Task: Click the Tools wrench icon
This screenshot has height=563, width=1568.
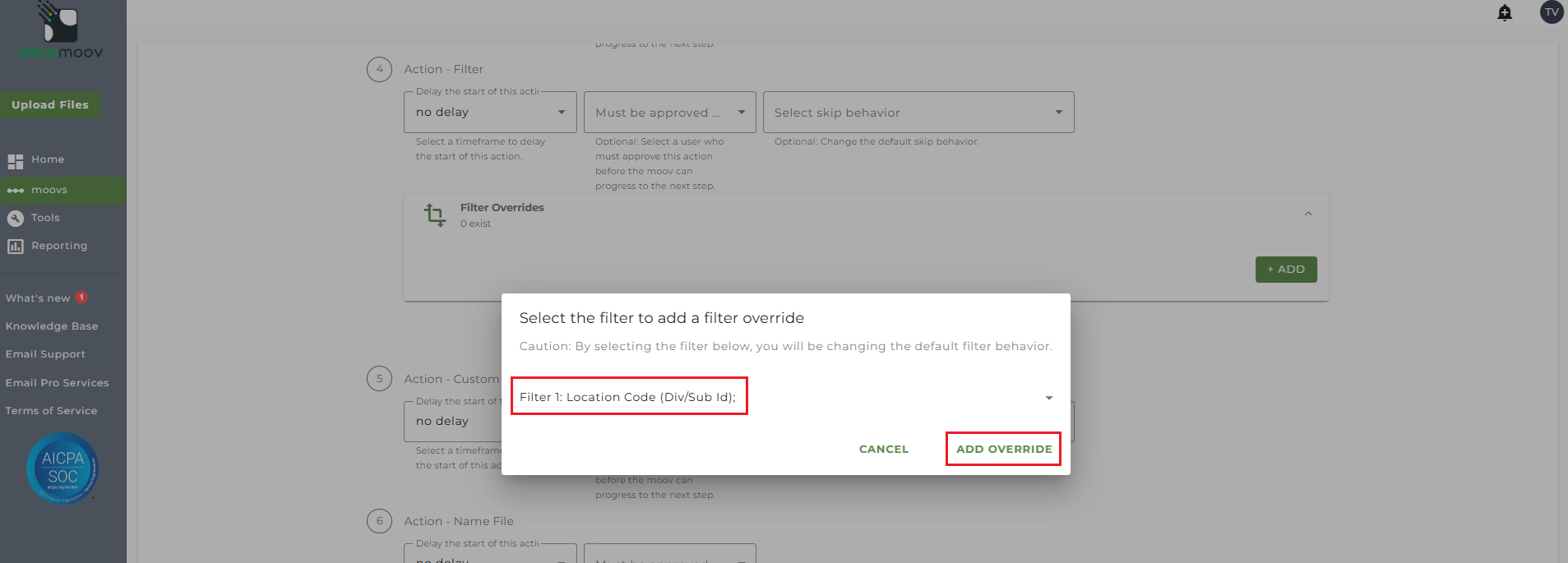Action: coord(15,219)
